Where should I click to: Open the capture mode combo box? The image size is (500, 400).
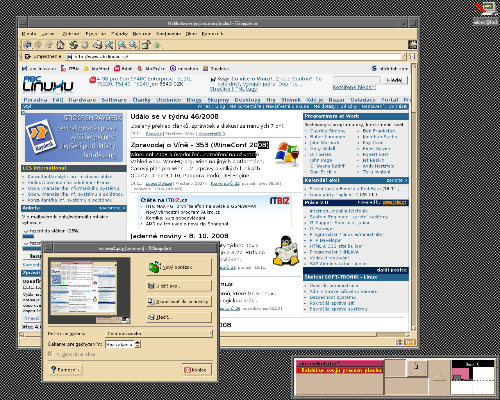(x=159, y=333)
